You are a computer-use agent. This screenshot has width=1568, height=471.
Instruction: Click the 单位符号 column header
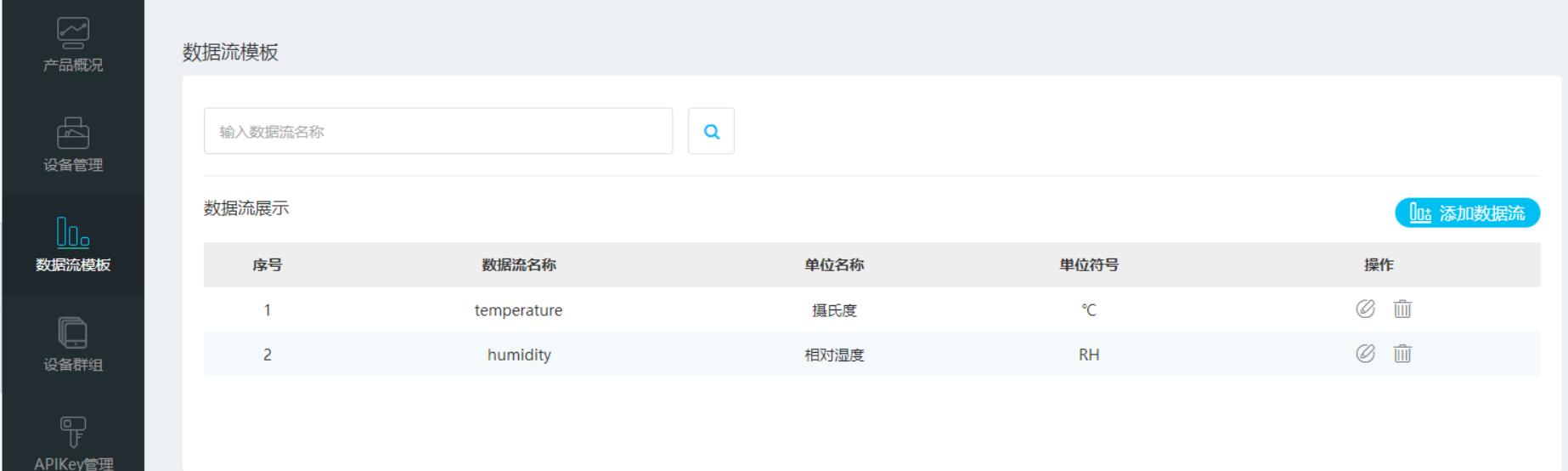(x=1089, y=265)
